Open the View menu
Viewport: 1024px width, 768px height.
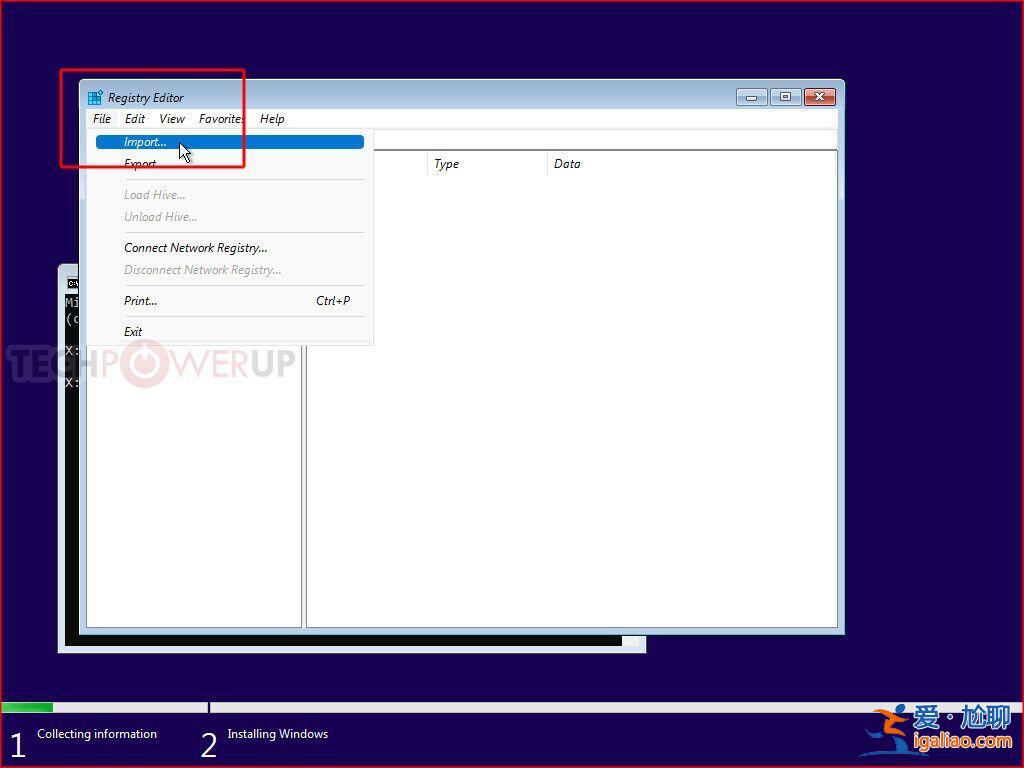click(170, 118)
